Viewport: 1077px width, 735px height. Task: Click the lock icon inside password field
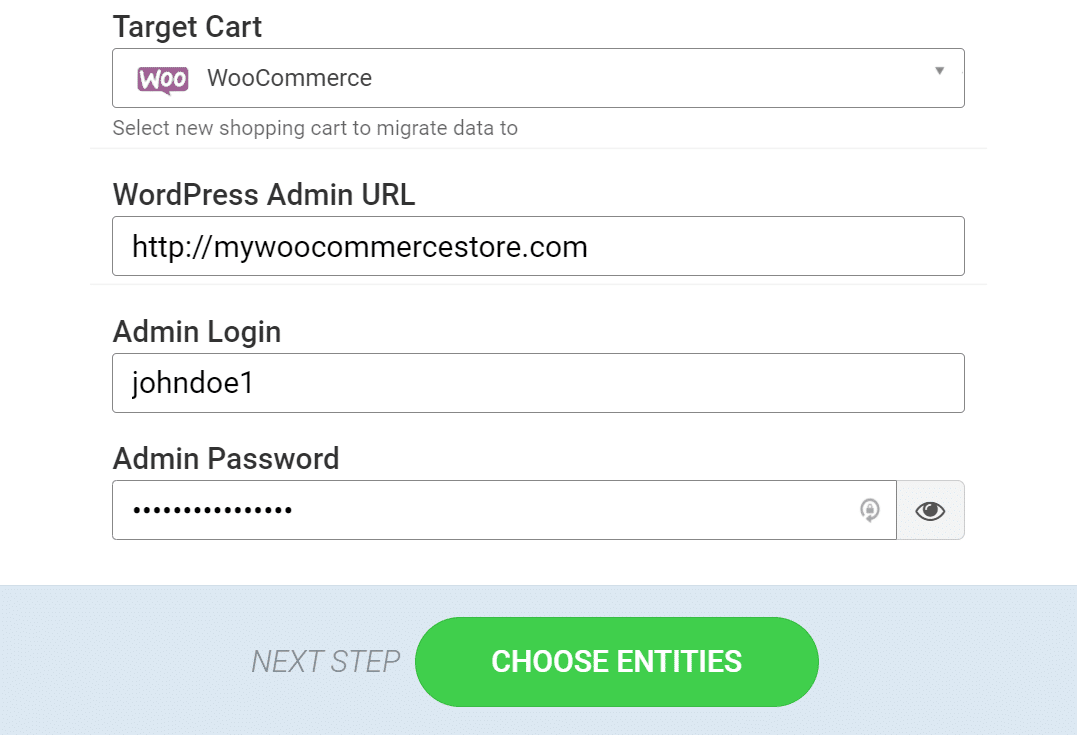pyautogui.click(x=870, y=510)
